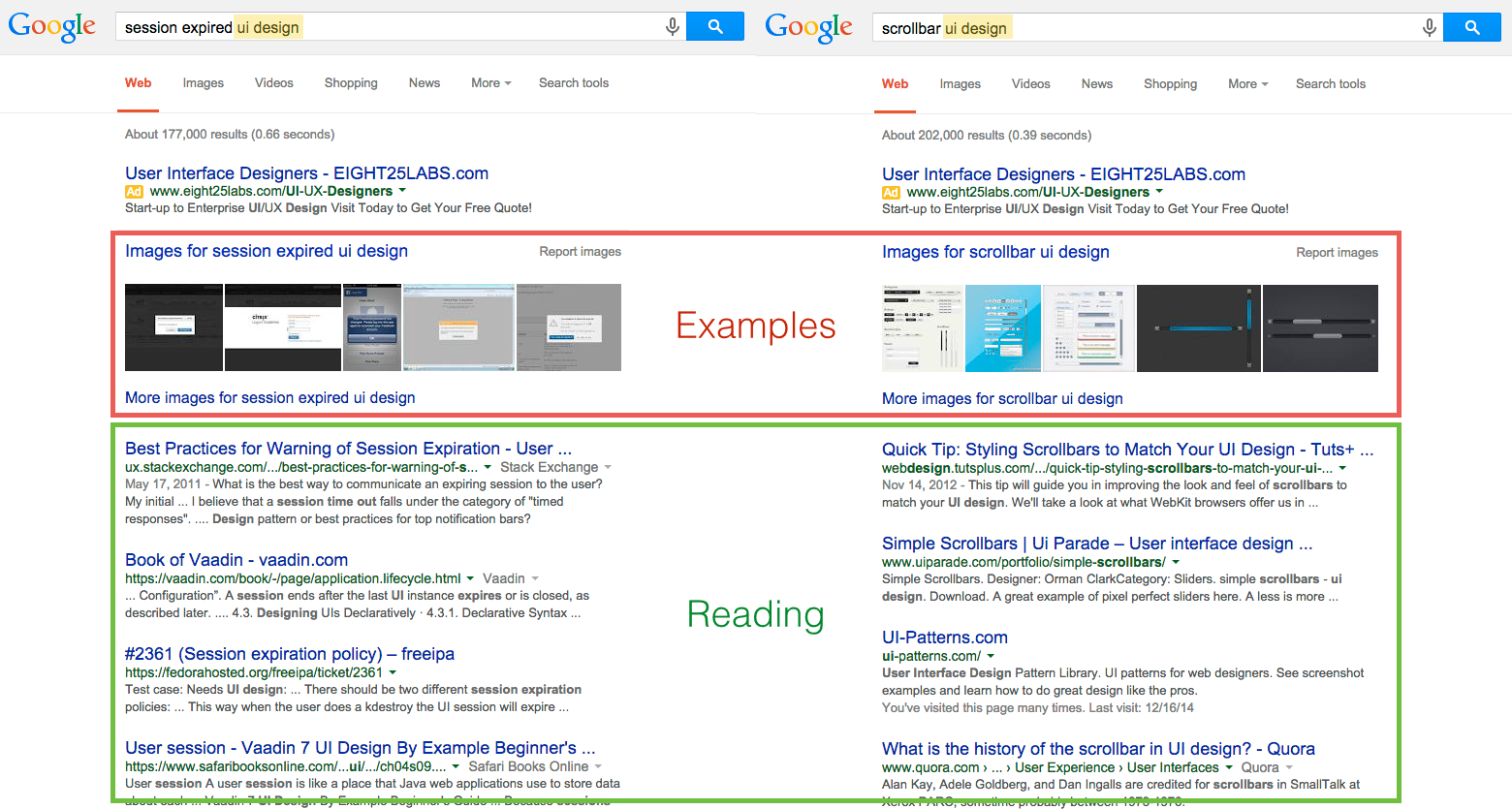This screenshot has height=809, width=1512.
Task: Open Quick Tip: Styling Scrollbars result
Action: click(x=1128, y=450)
